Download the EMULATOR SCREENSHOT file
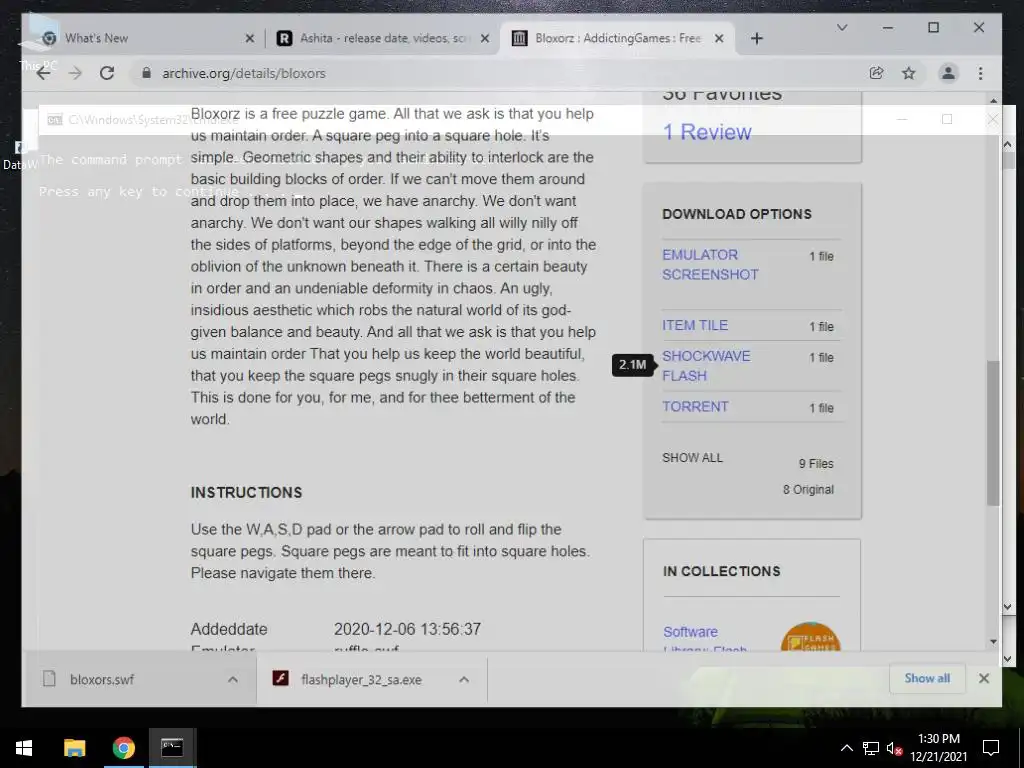The width and height of the screenshot is (1024, 768). click(x=710, y=264)
